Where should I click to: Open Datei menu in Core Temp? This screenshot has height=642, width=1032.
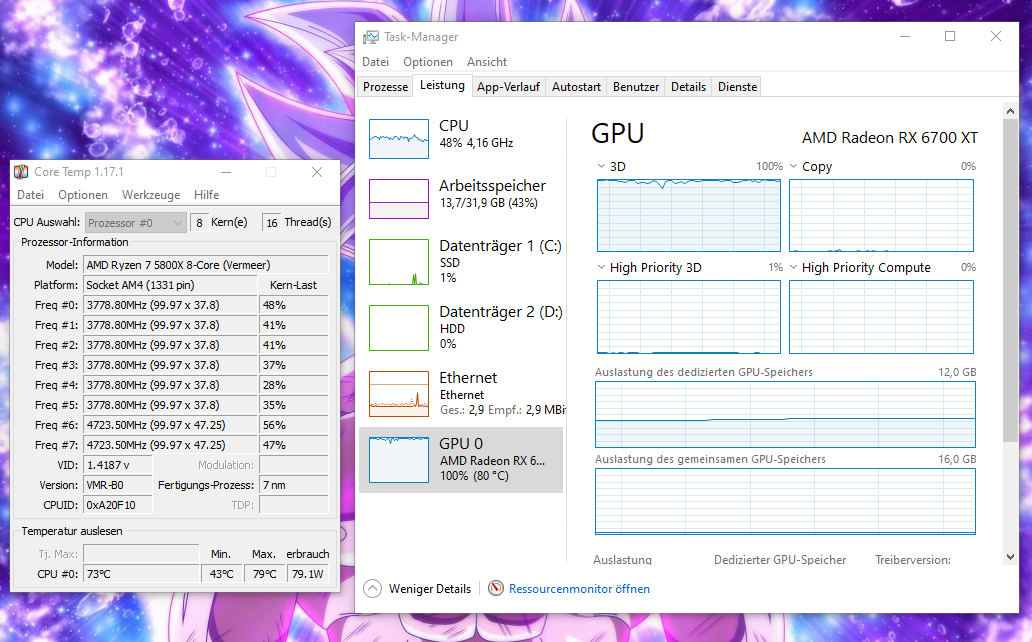coord(30,195)
